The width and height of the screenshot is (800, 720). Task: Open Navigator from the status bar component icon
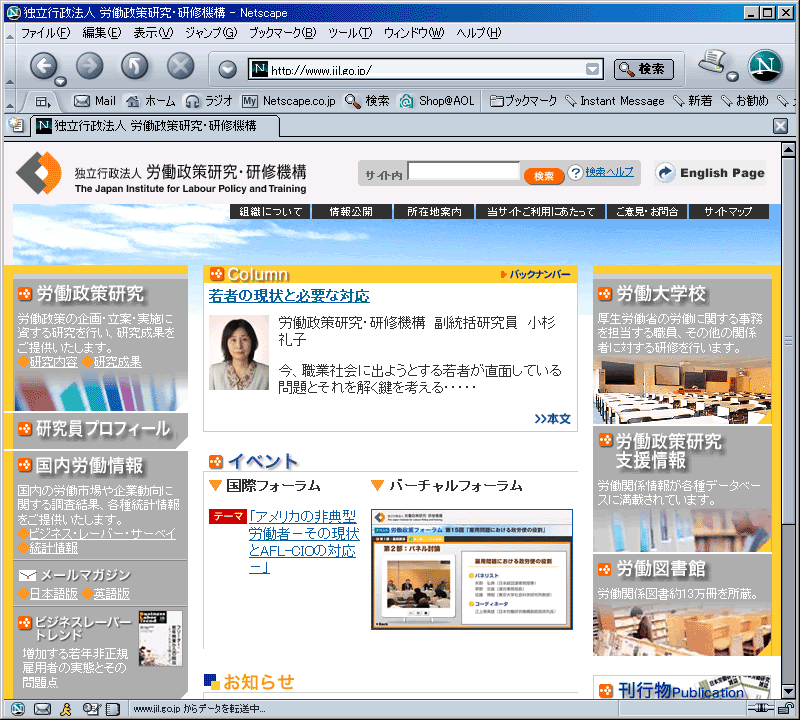(18, 709)
